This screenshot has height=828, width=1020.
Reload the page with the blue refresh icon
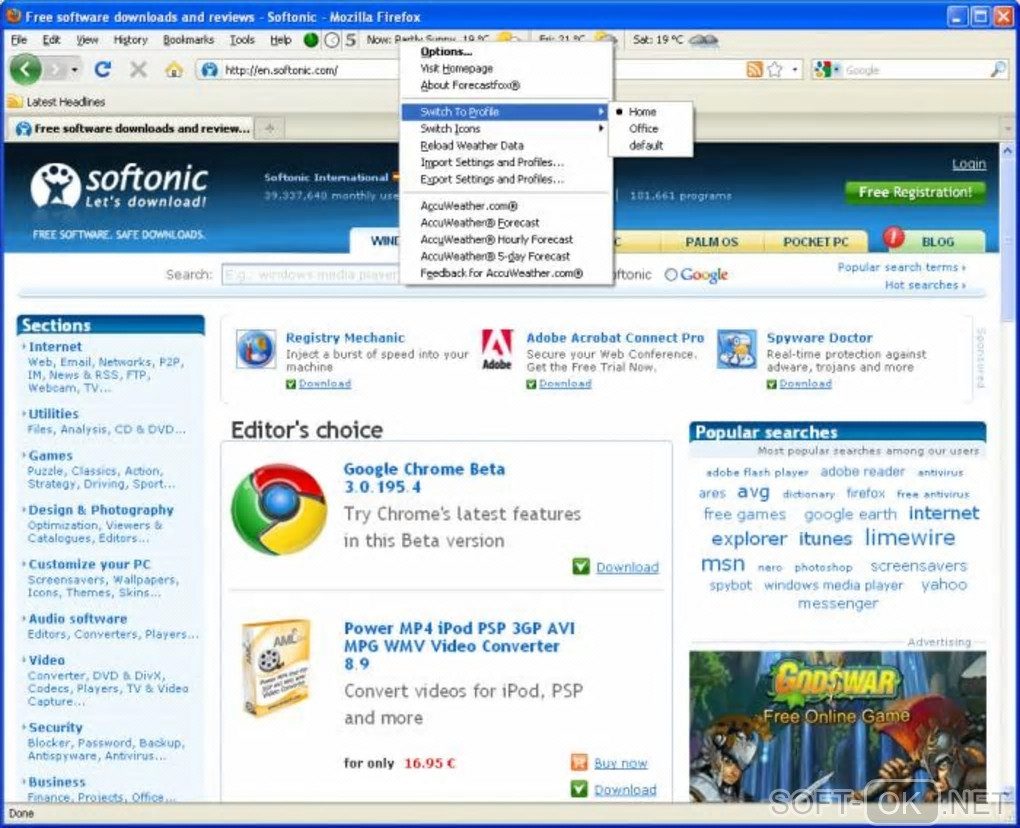103,69
